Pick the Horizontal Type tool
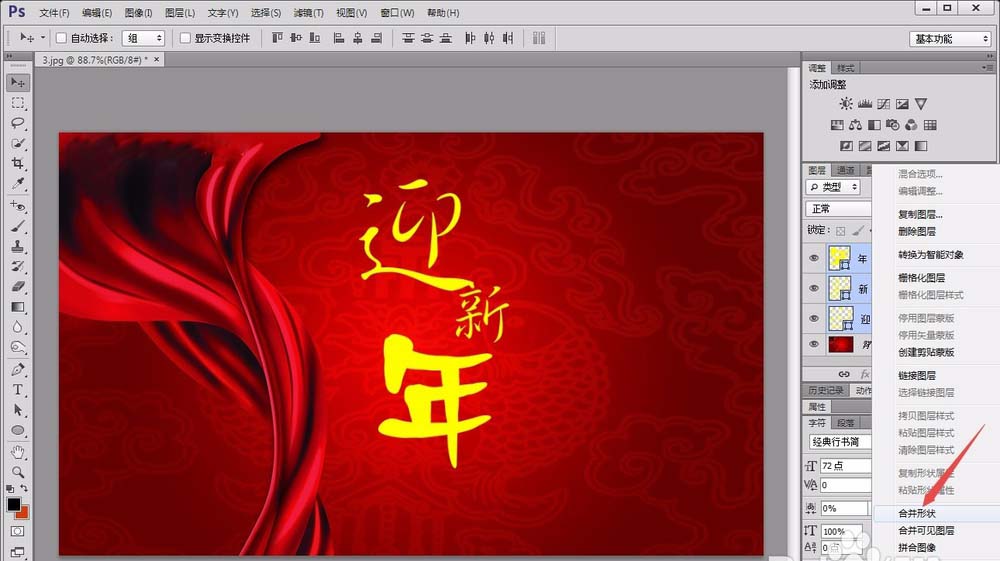This screenshot has height=561, width=1000. coord(18,389)
